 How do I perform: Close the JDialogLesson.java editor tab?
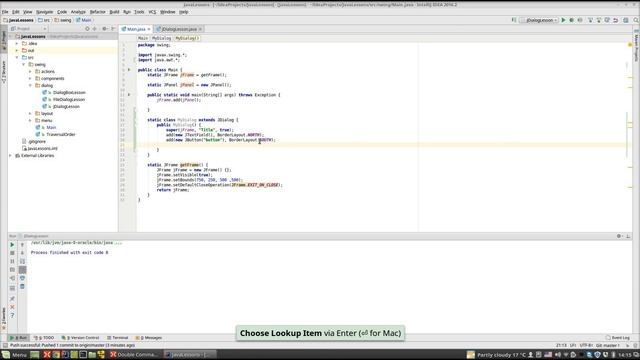tap(200, 29)
